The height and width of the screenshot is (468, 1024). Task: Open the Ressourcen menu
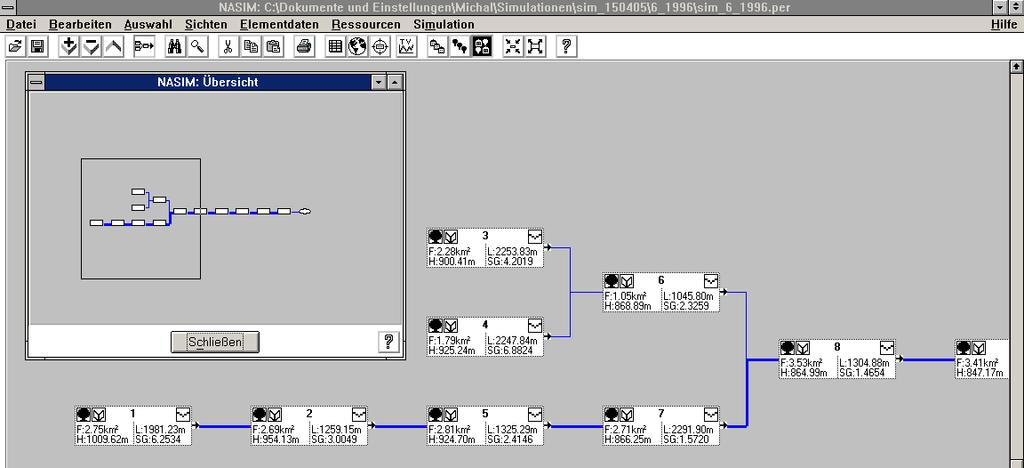tap(366, 24)
